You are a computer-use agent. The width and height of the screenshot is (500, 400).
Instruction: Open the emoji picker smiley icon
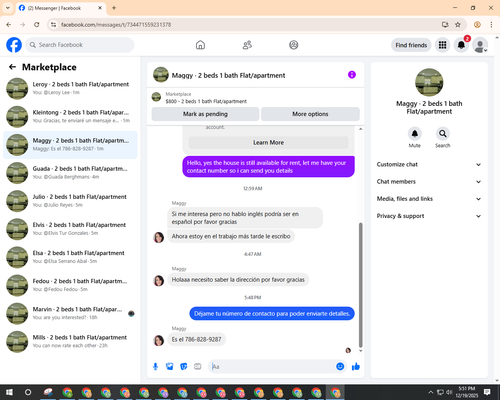coord(340,366)
